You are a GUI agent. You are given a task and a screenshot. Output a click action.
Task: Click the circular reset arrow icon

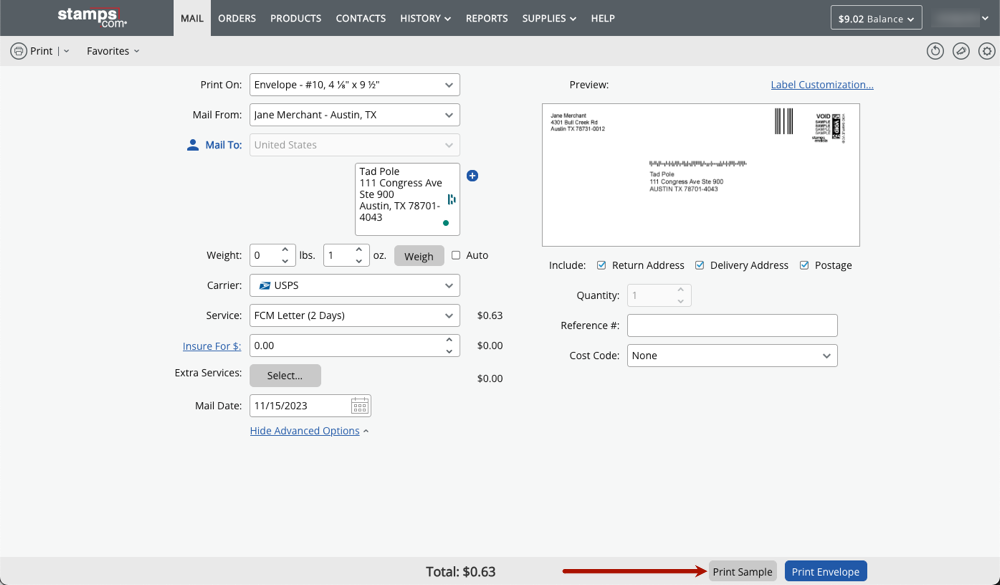[935, 51]
